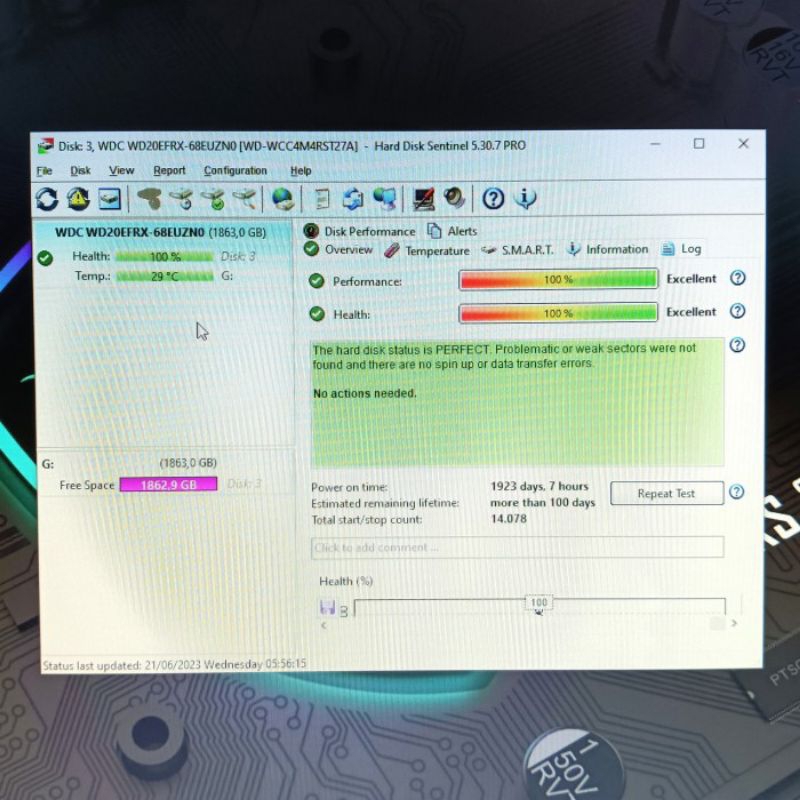Screen dimensions: 800x800
Task: Click the help icon beside Performance rating
Action: 738,278
